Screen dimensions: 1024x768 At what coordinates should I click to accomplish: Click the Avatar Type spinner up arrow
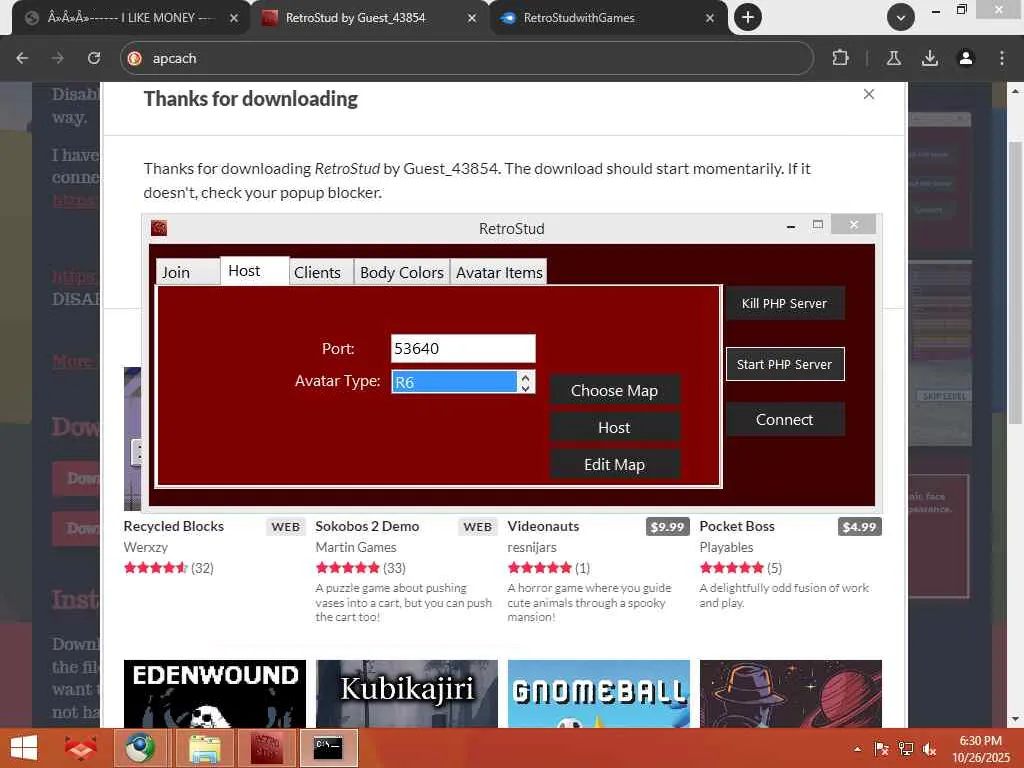coord(525,376)
